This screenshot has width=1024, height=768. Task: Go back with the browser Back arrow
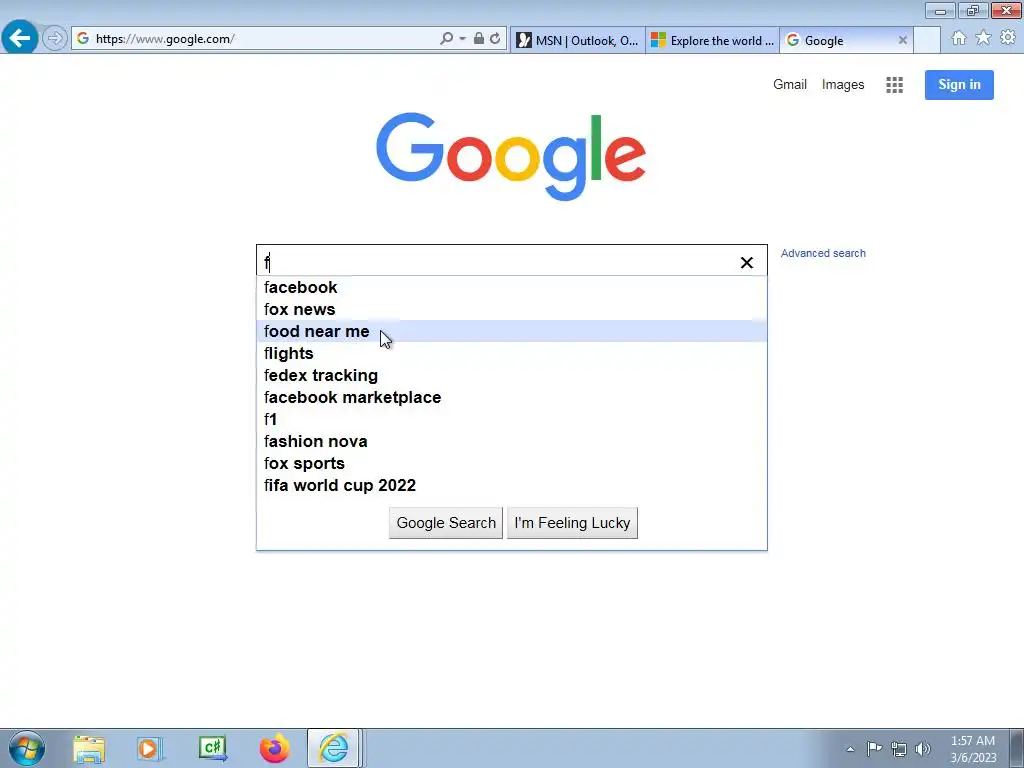[20, 38]
